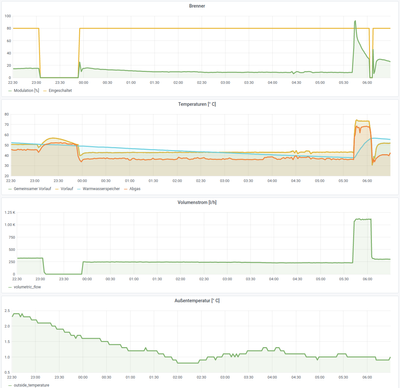Click the 100 y-axis label in Brenner panel
This screenshot has width=400, height=388.
point(7,16)
